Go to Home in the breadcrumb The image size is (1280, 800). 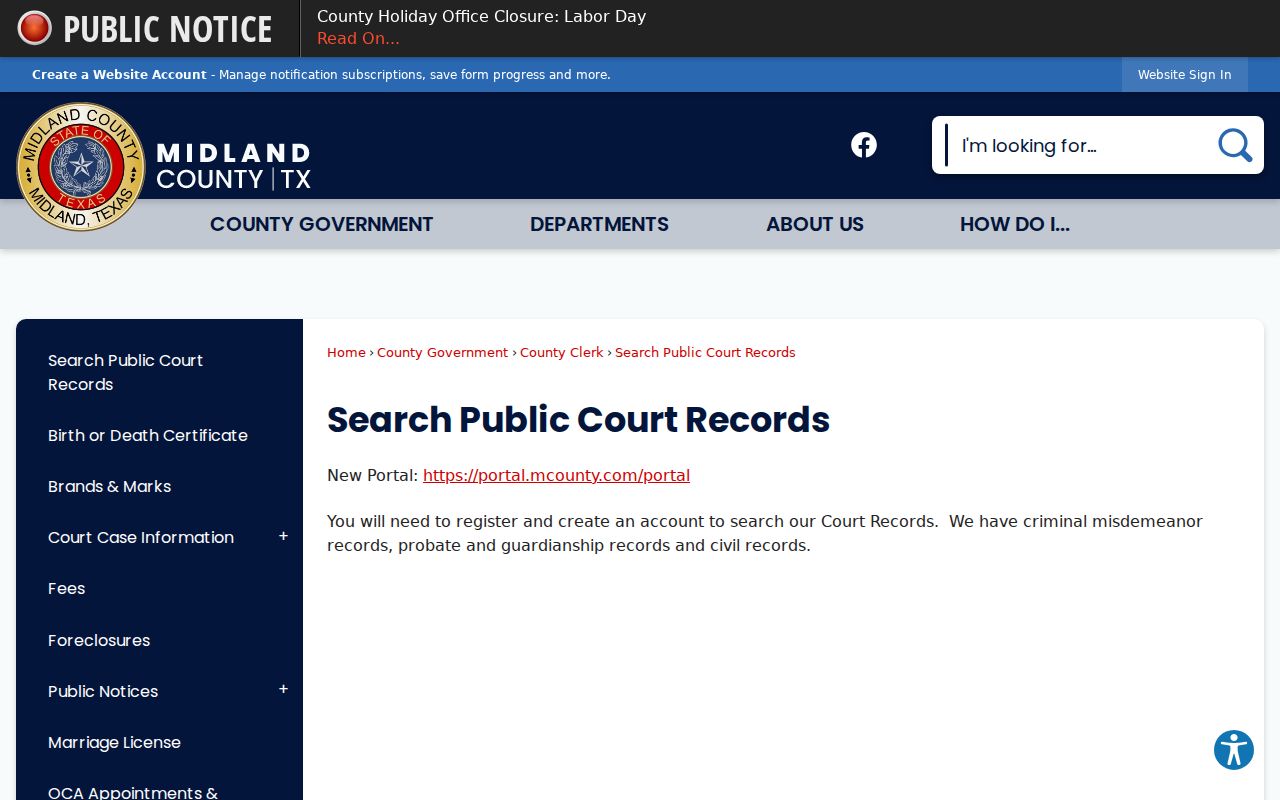coord(346,352)
